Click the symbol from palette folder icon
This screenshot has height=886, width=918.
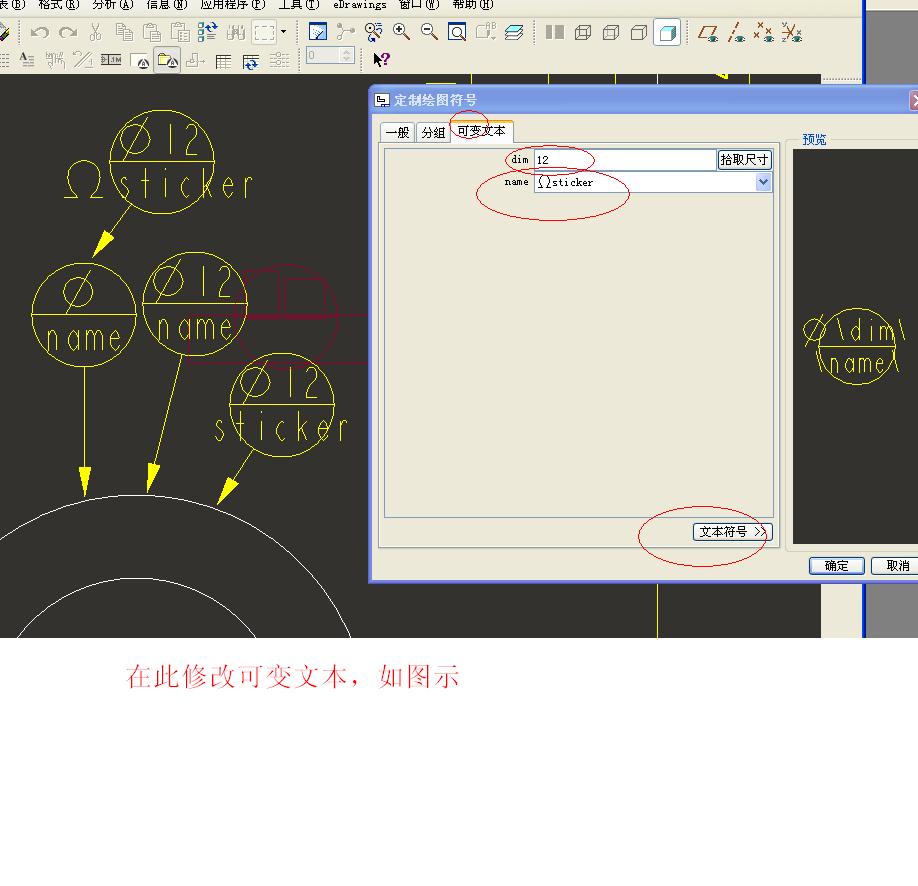point(167,60)
